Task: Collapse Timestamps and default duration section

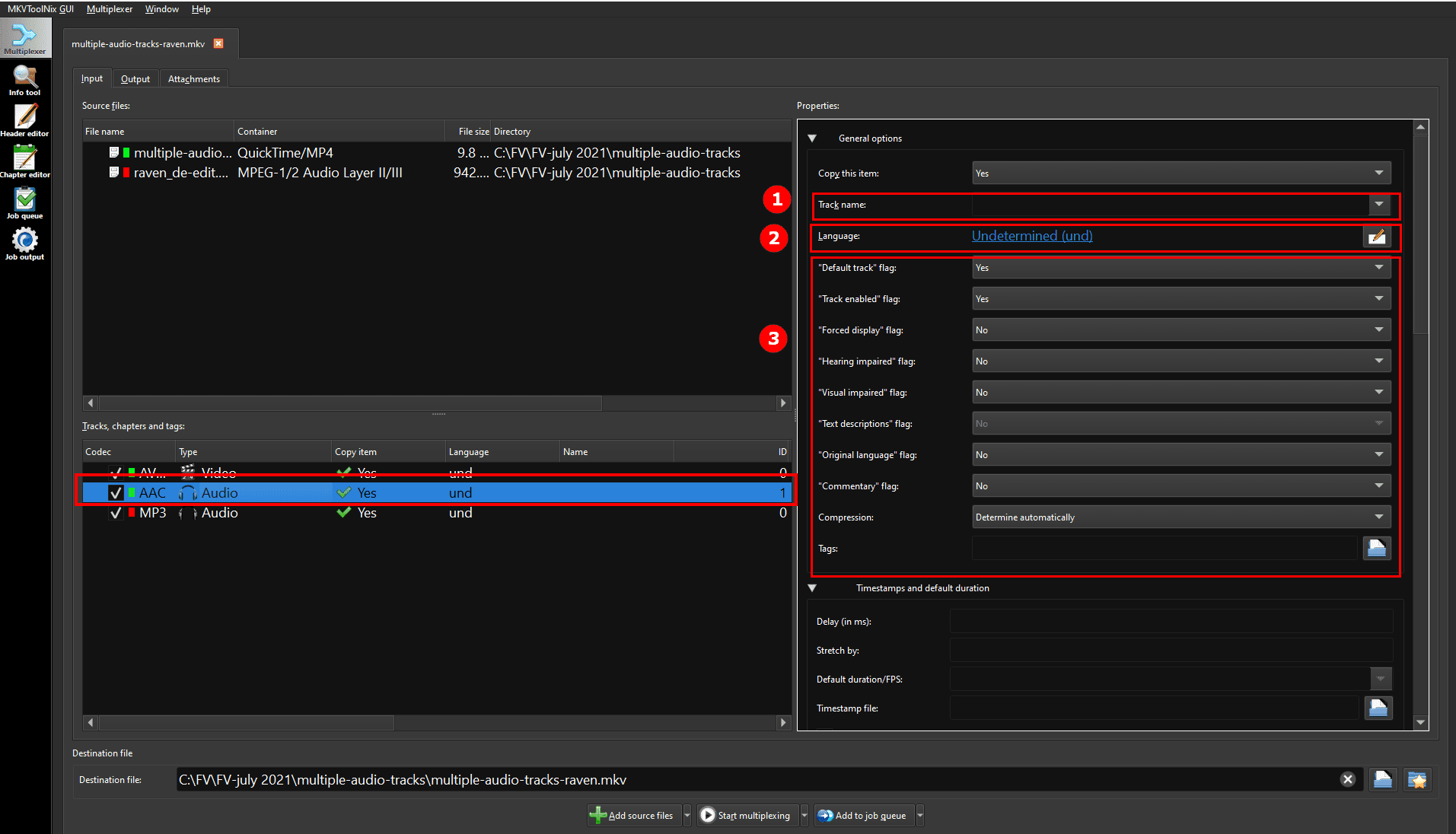Action: (812, 588)
